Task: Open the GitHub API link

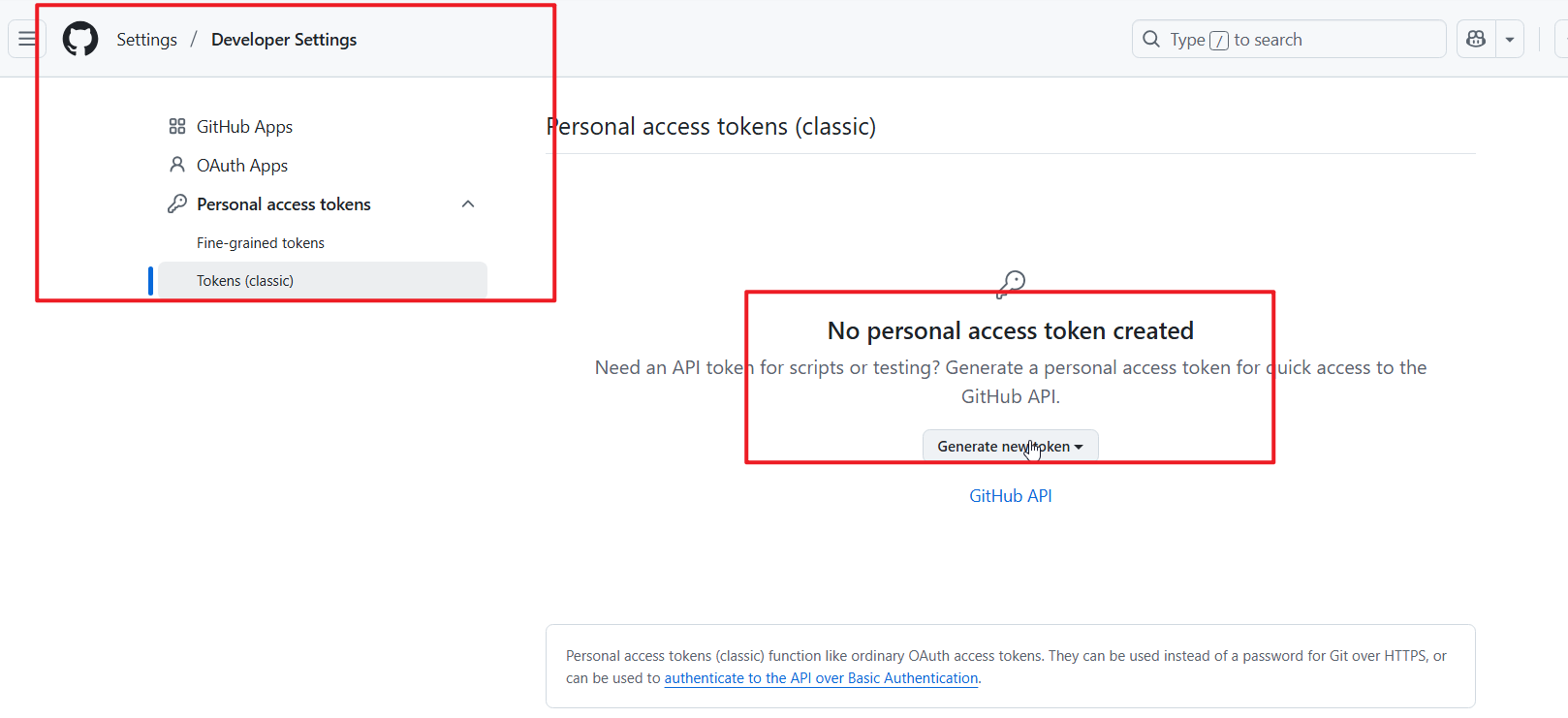Action: [x=1011, y=496]
